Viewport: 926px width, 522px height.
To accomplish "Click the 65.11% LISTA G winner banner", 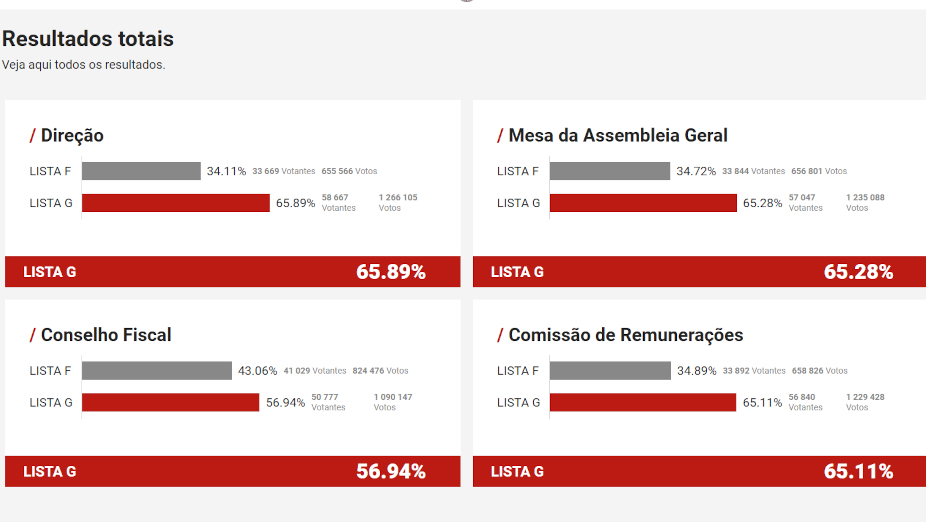I will tap(699, 472).
